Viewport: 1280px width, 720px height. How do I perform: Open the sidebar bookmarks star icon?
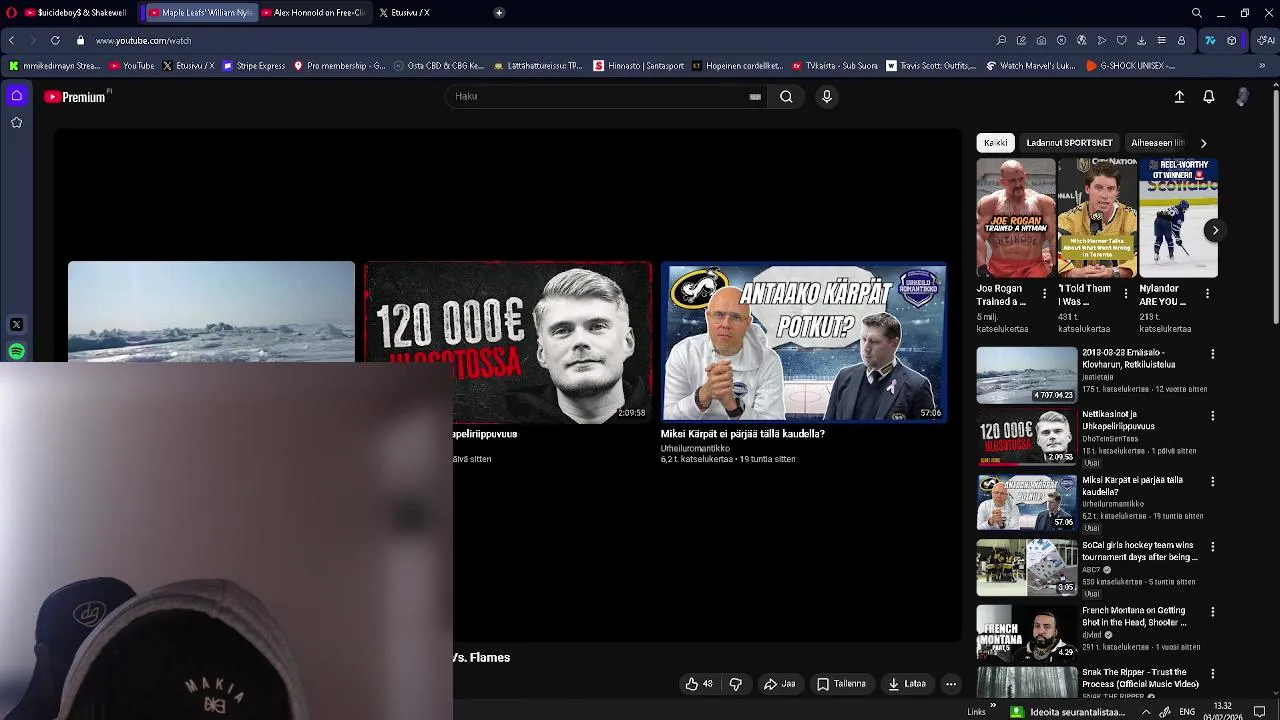pyautogui.click(x=16, y=122)
